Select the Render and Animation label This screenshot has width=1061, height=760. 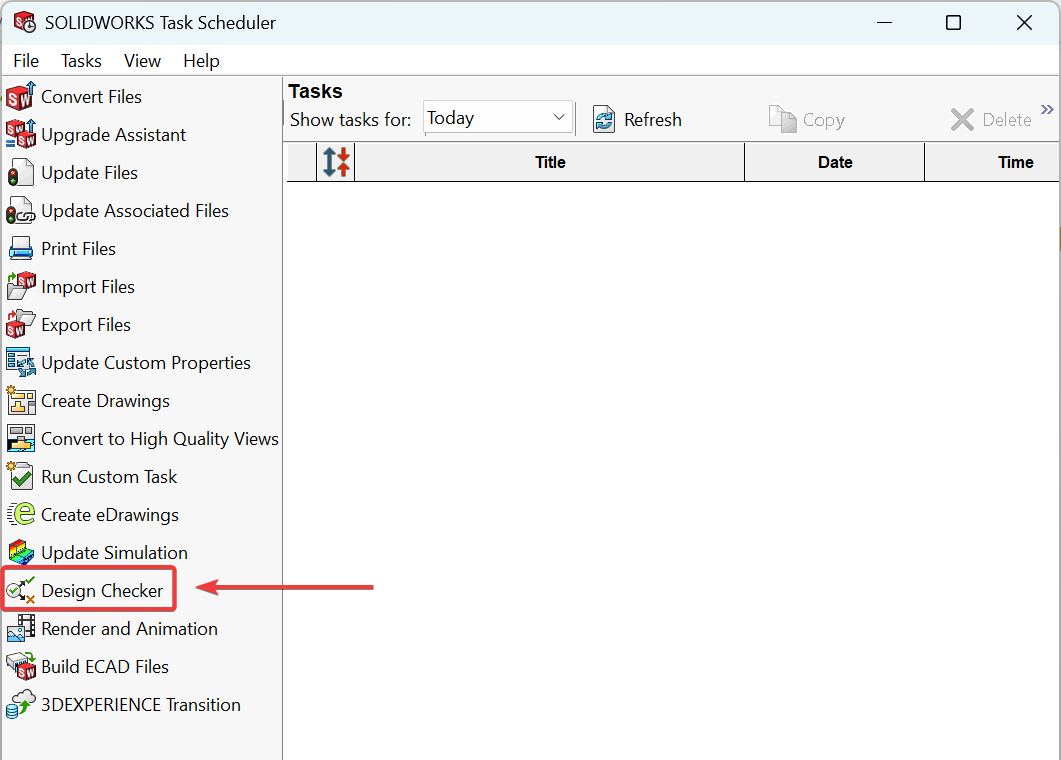tap(129, 629)
